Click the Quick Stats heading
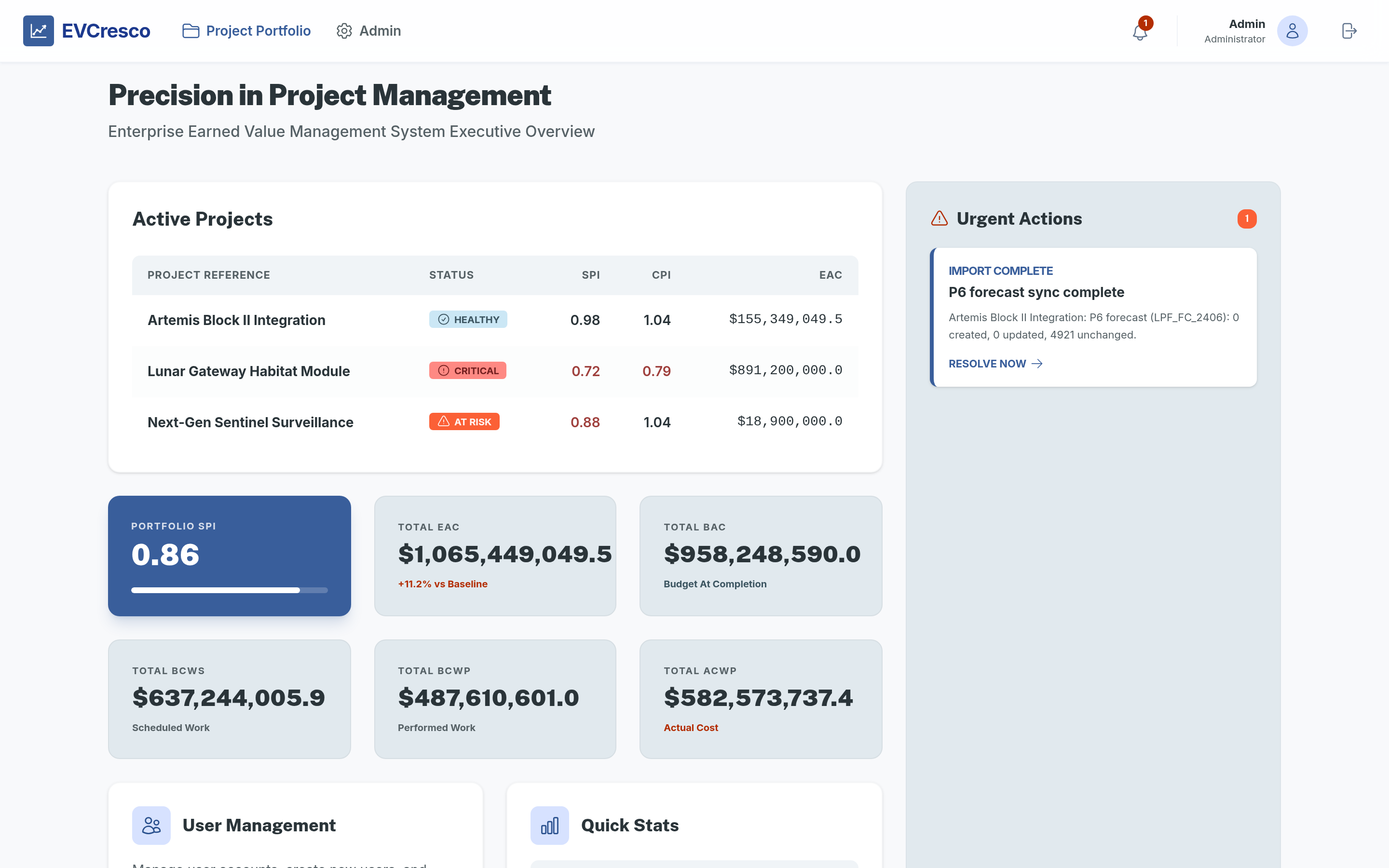 coord(630,826)
